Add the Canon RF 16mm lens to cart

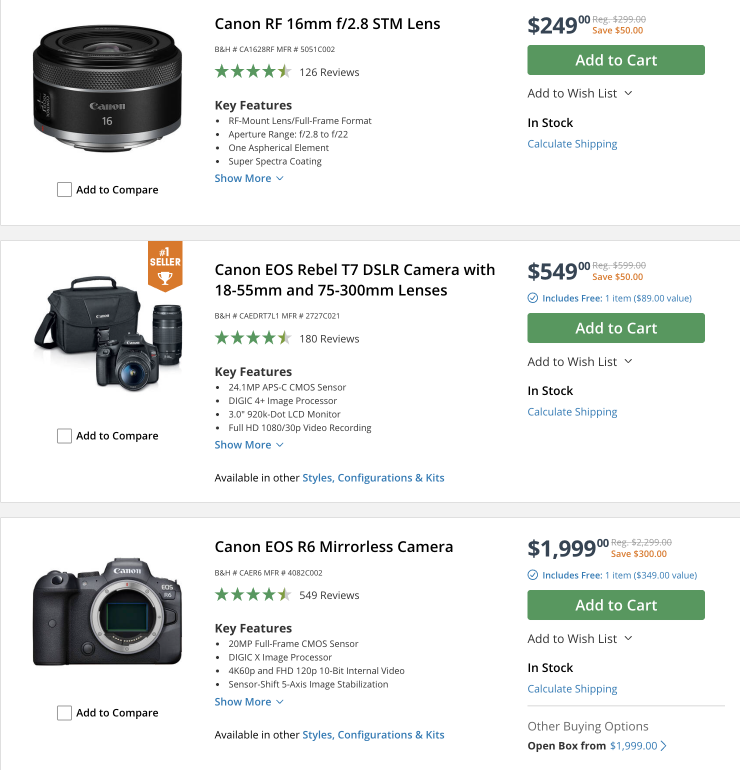point(616,60)
